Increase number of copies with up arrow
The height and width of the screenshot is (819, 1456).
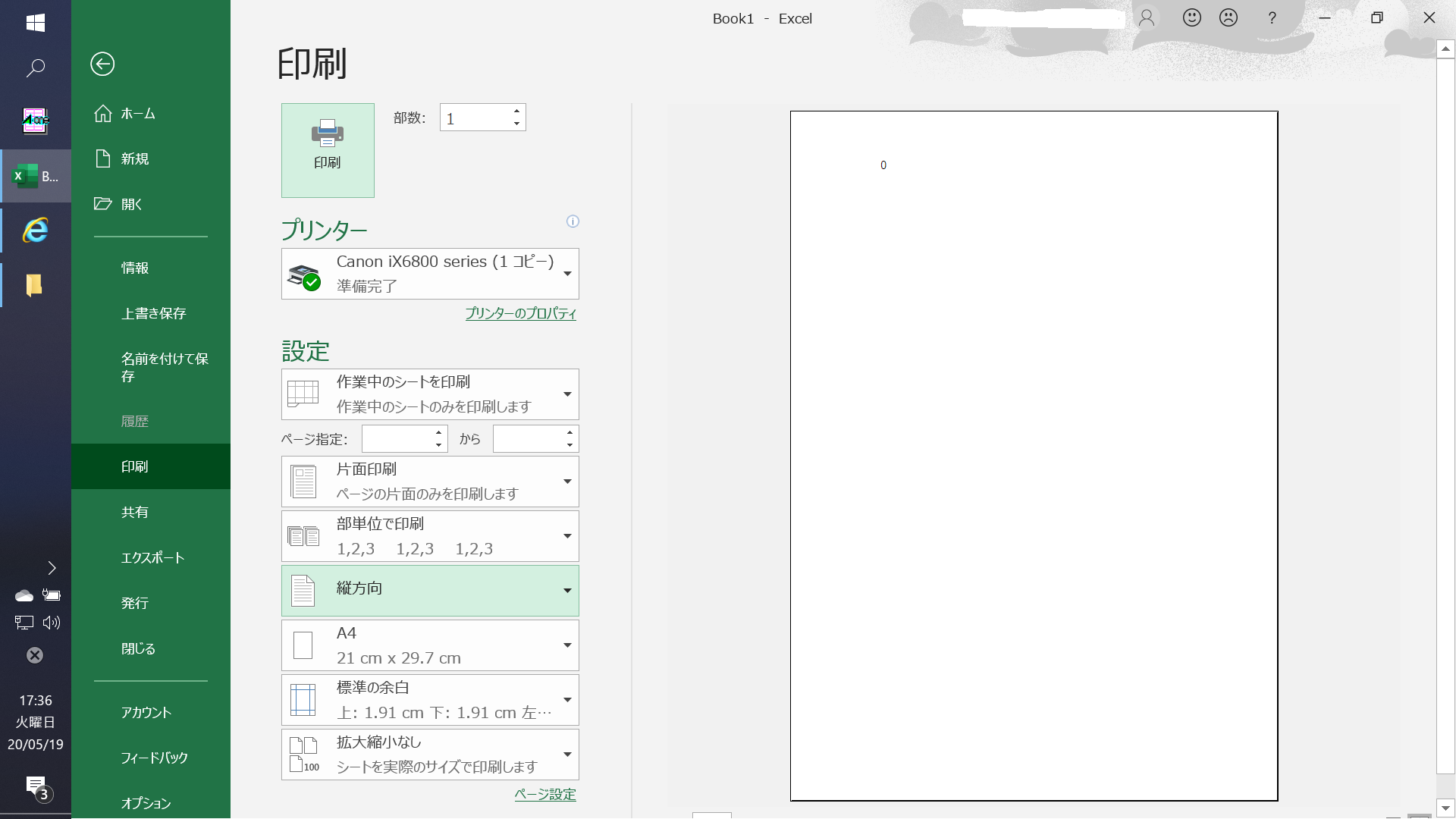point(516,111)
